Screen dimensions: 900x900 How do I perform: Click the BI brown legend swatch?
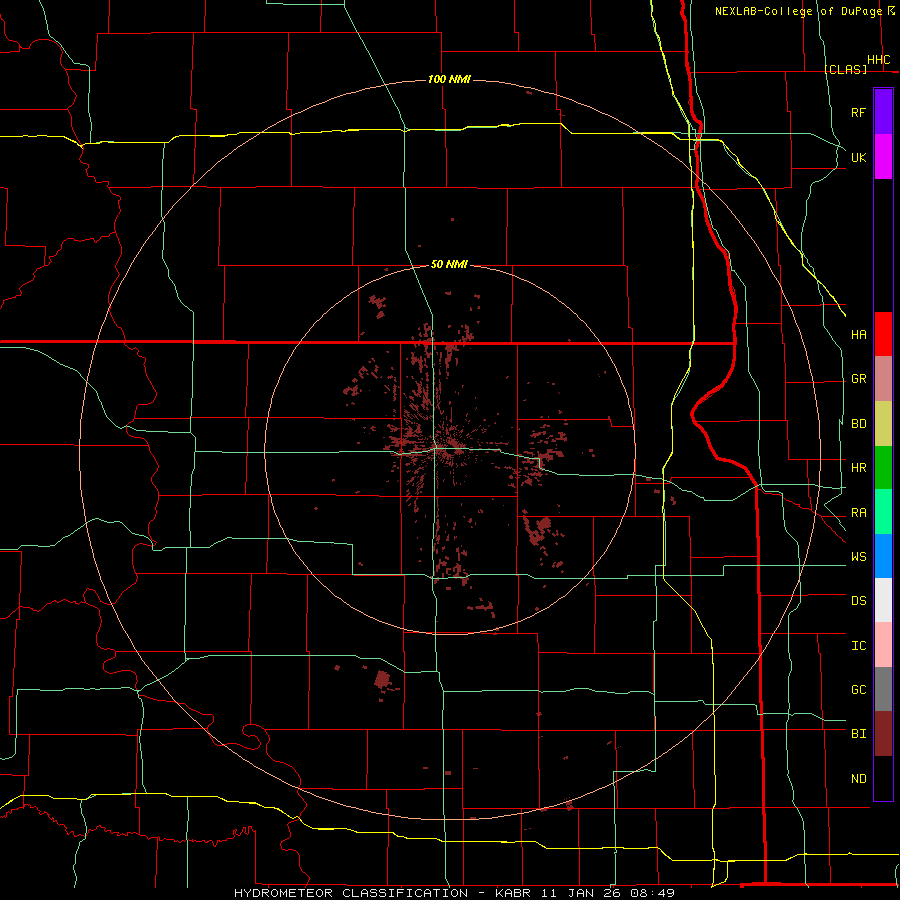(883, 734)
